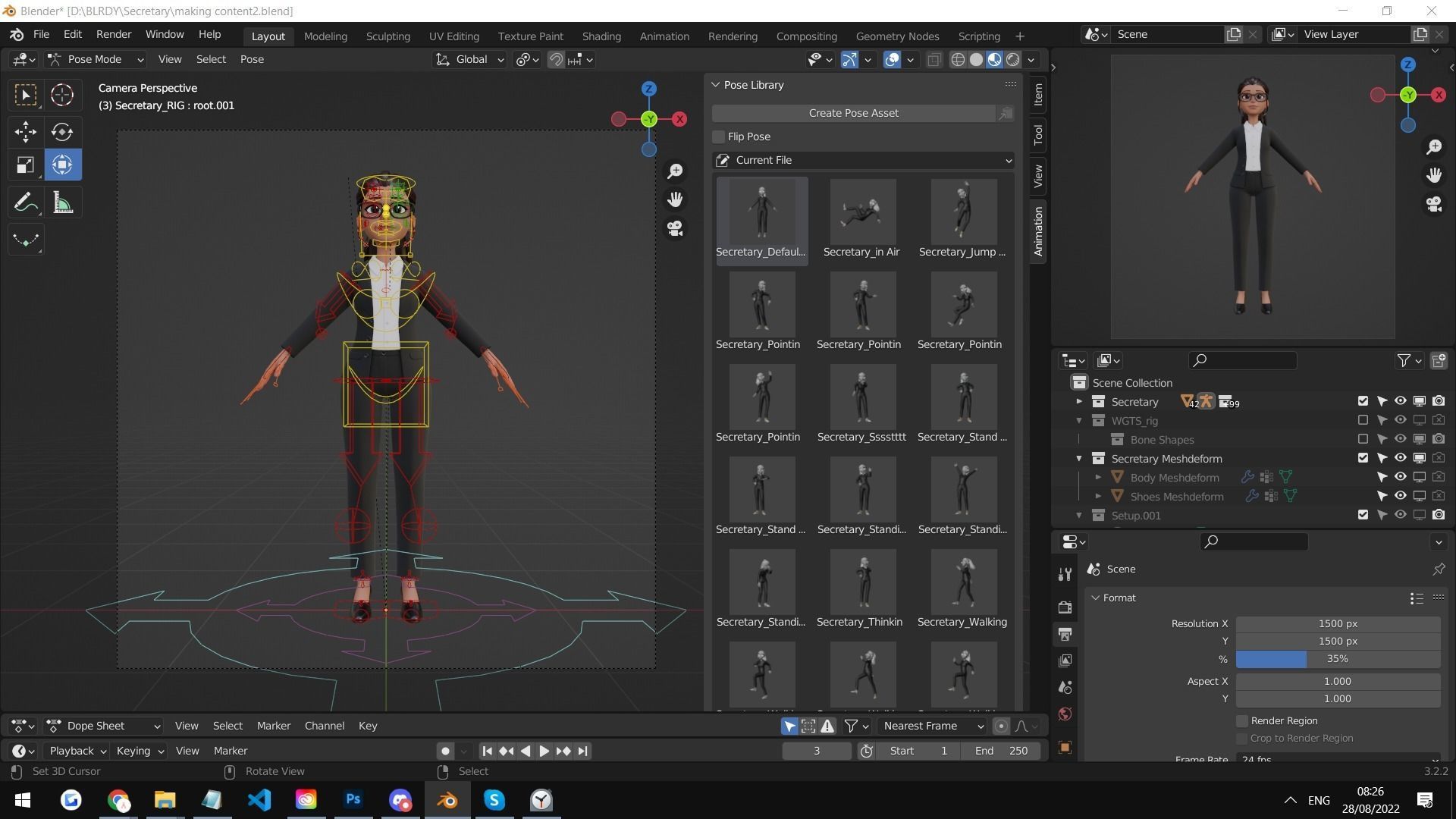Hide Shoes Meshdeform in viewport
The width and height of the screenshot is (1456, 819).
tap(1400, 496)
